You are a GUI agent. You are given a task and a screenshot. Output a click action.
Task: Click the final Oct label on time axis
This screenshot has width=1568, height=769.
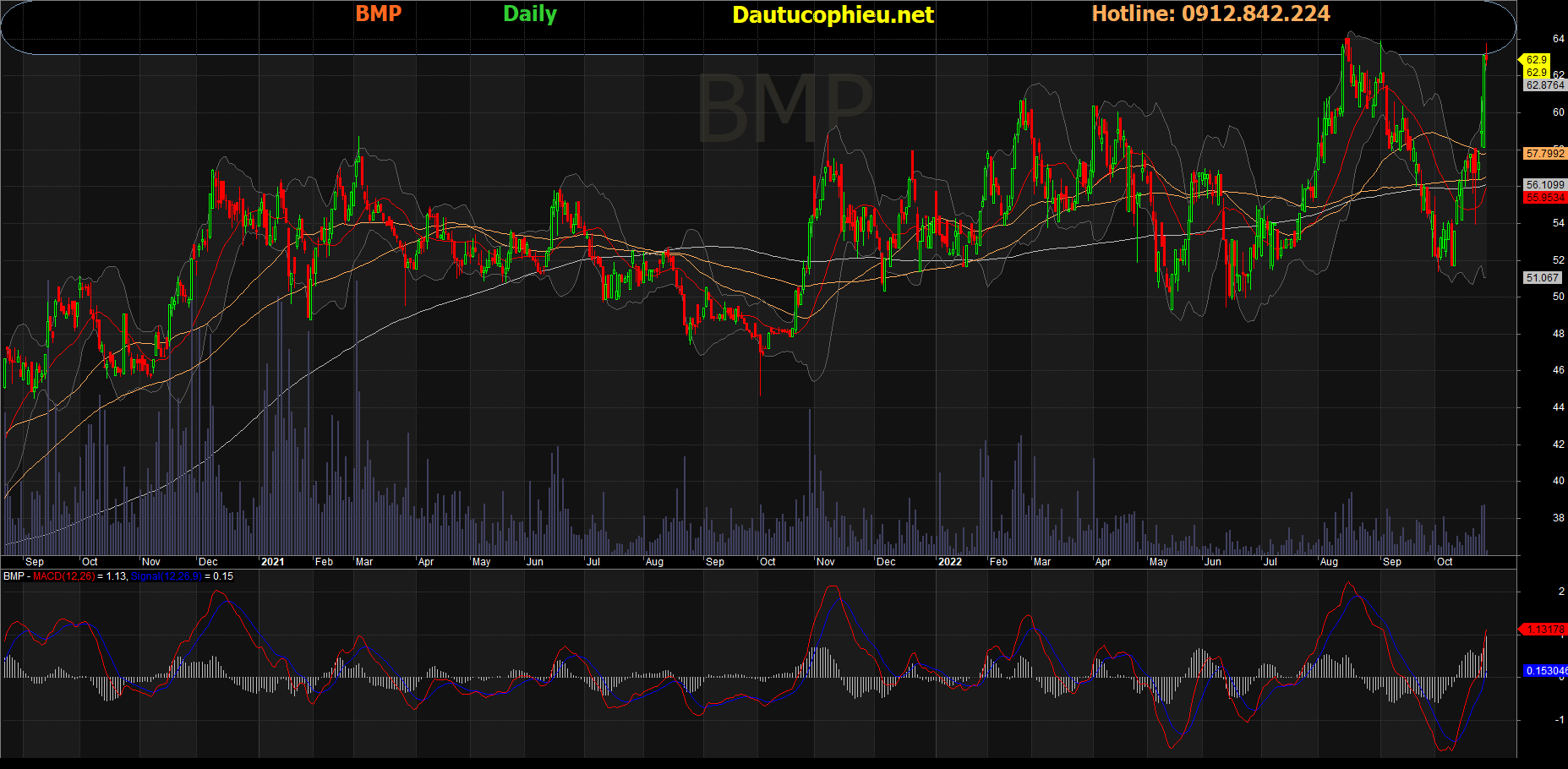point(1445,562)
